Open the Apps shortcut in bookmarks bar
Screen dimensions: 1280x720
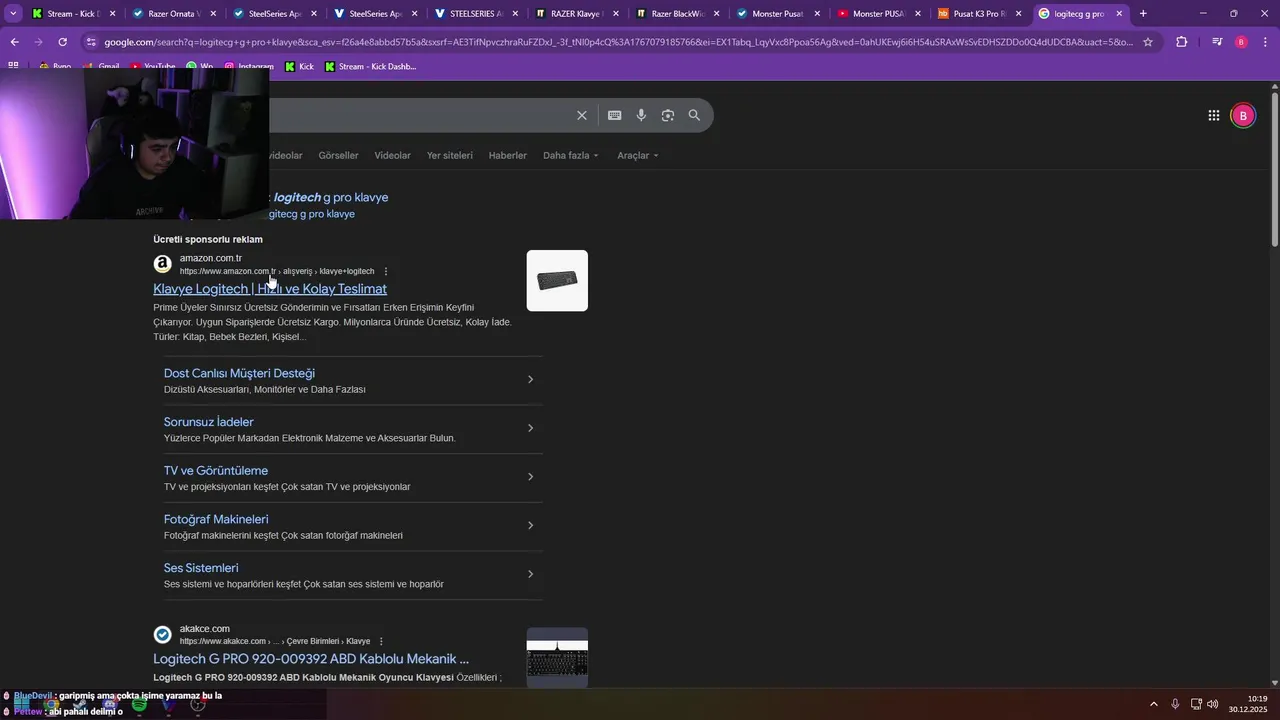coord(13,66)
